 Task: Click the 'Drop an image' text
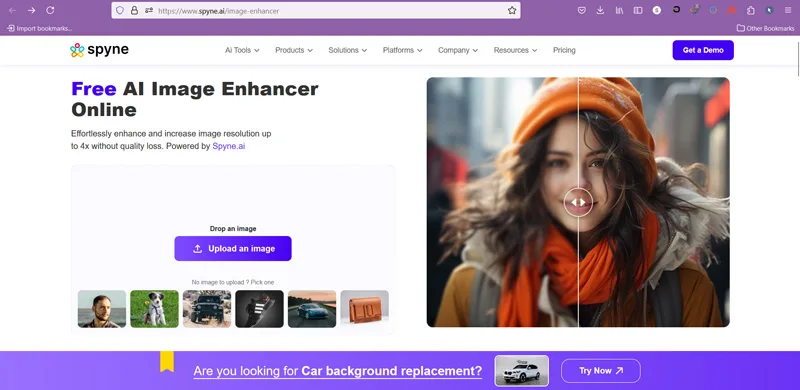pos(233,229)
